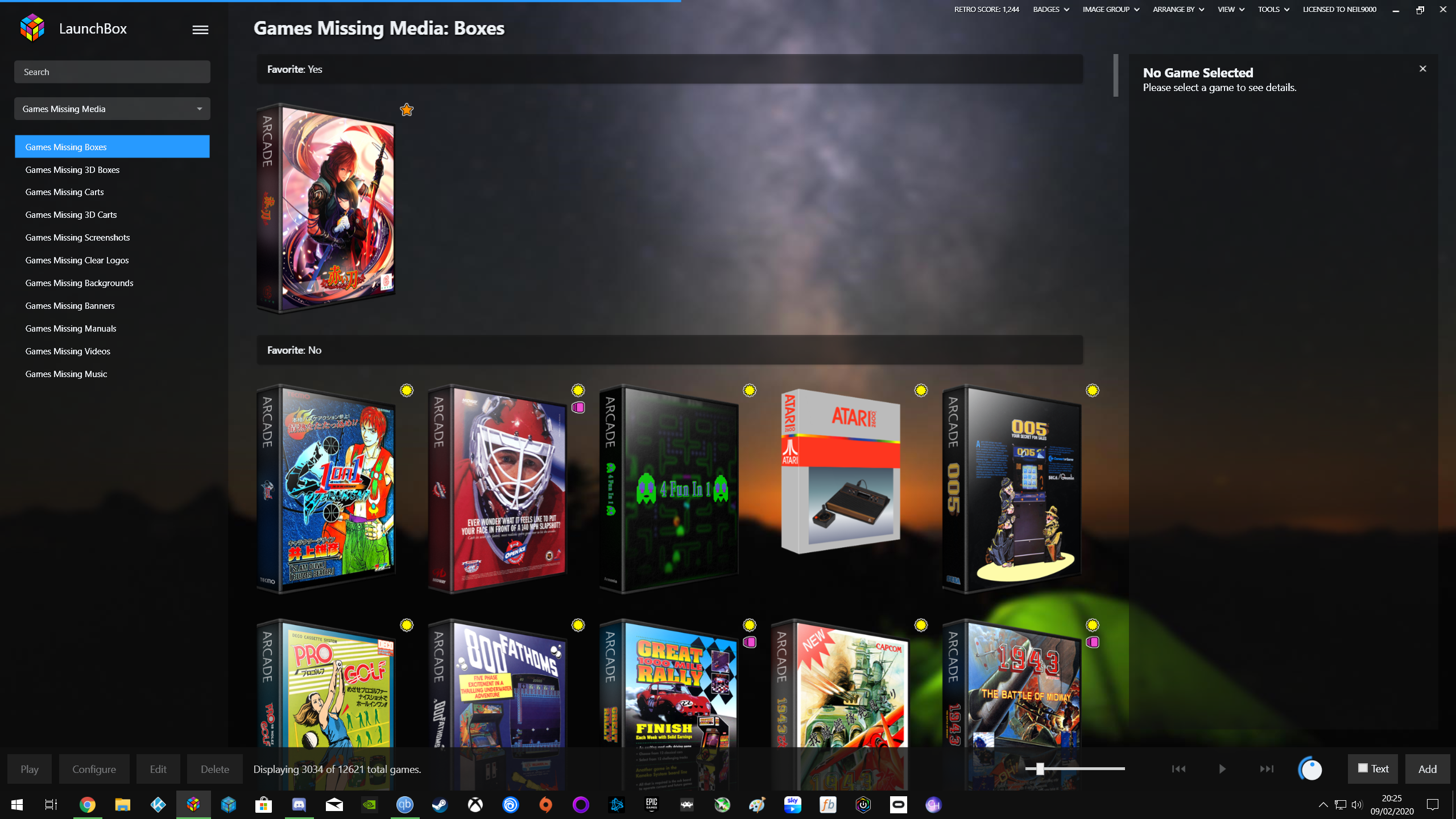Viewport: 1456px width, 819px height.
Task: Click the yellow badge on the Atari 2600 box
Action: click(921, 391)
